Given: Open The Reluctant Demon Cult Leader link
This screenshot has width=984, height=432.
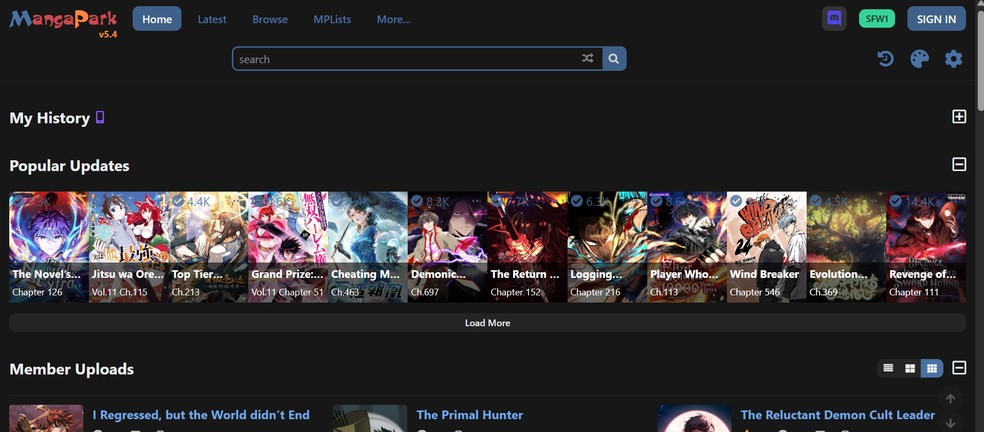Looking at the screenshot, I should [x=838, y=414].
